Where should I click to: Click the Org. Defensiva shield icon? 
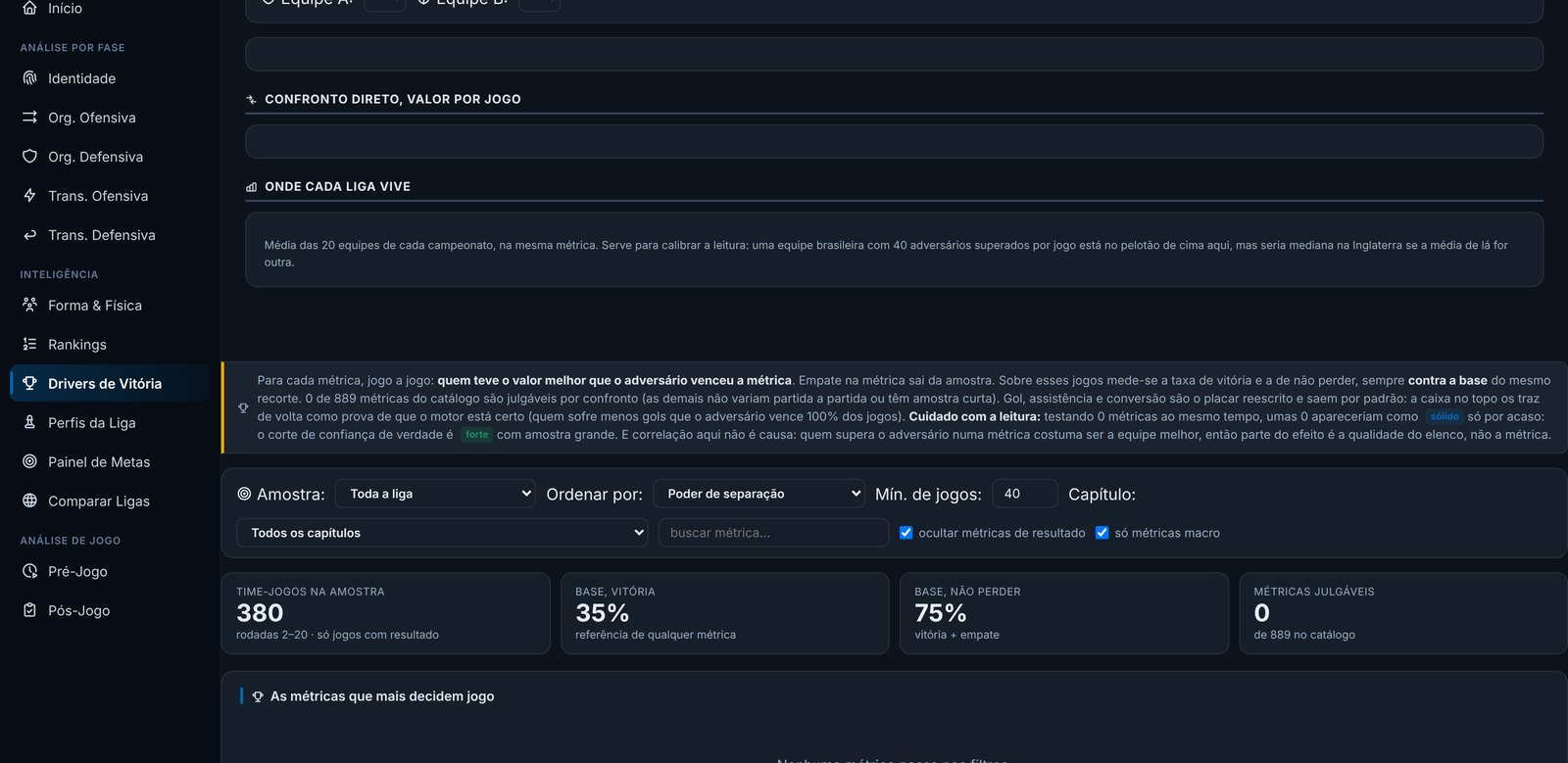[x=29, y=157]
